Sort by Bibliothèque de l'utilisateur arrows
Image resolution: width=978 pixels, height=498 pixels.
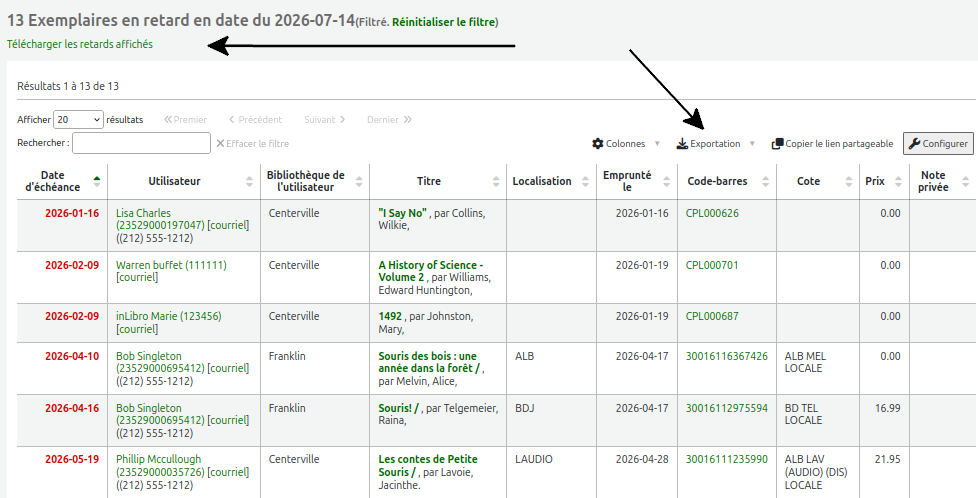359,181
